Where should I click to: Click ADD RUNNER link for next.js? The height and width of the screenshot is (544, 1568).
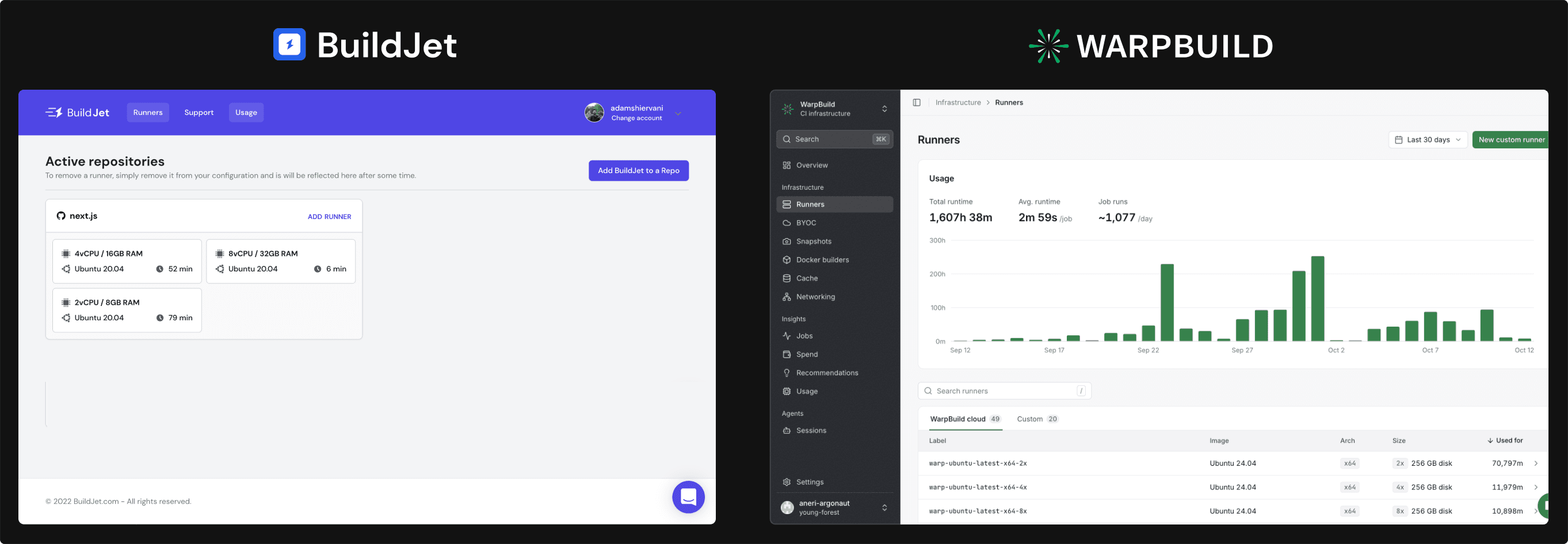pyautogui.click(x=329, y=217)
